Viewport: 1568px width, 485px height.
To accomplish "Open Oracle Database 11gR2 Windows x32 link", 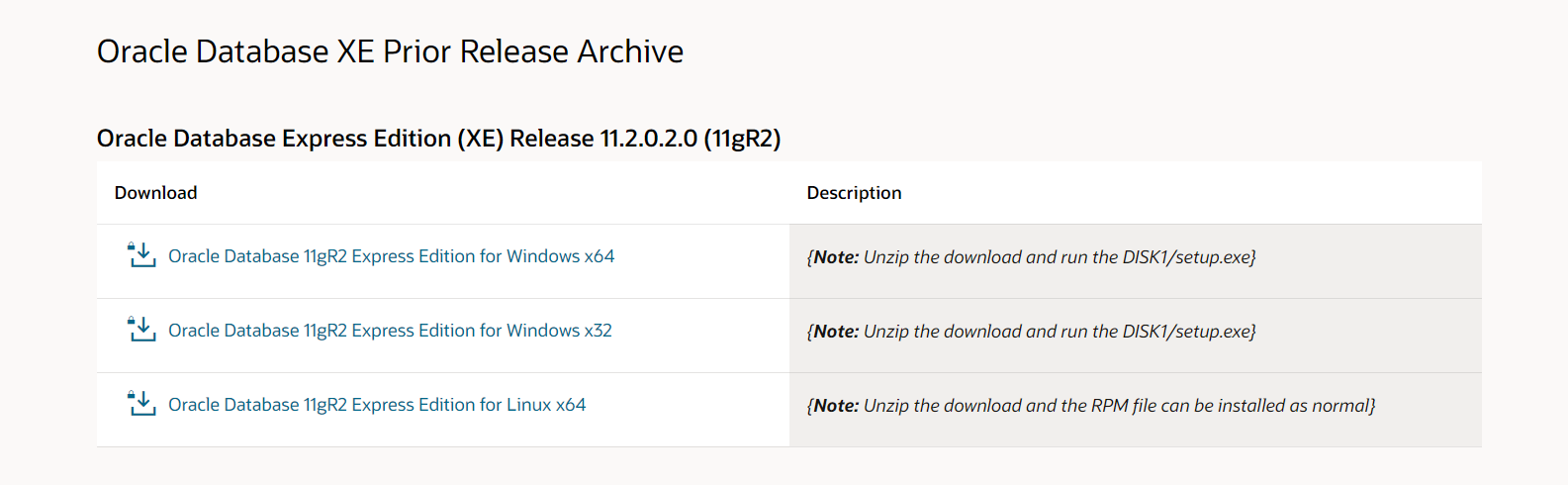I will (x=390, y=331).
